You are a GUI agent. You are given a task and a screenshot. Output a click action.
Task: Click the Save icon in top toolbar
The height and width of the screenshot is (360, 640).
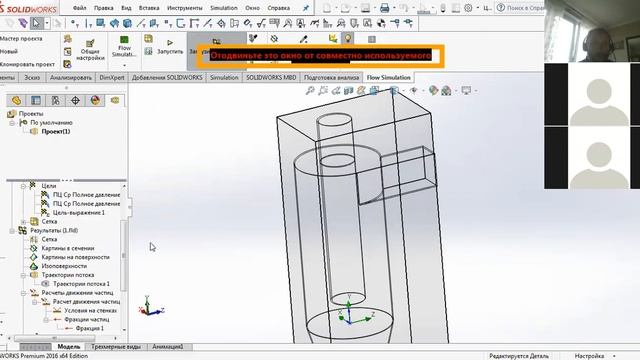(365, 8)
